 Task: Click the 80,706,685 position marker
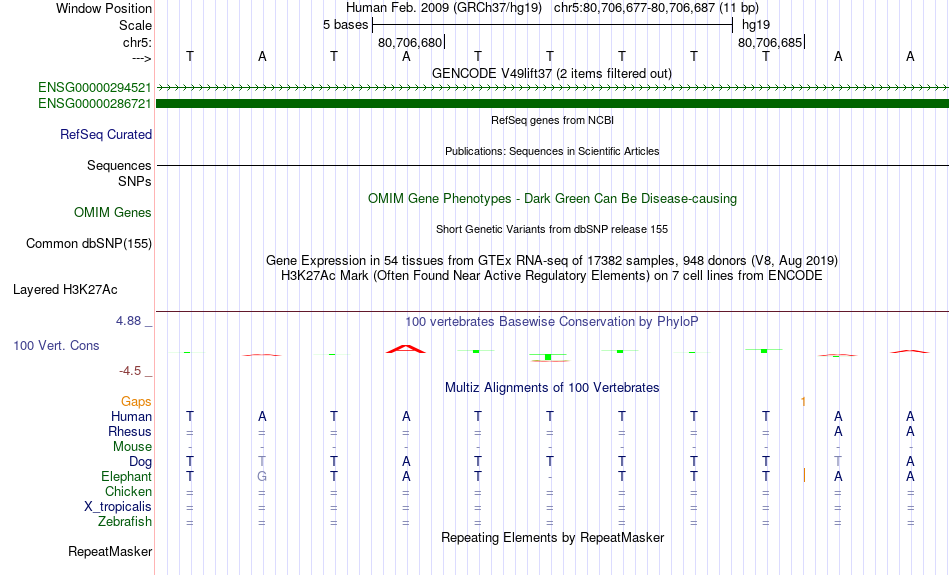point(770,42)
